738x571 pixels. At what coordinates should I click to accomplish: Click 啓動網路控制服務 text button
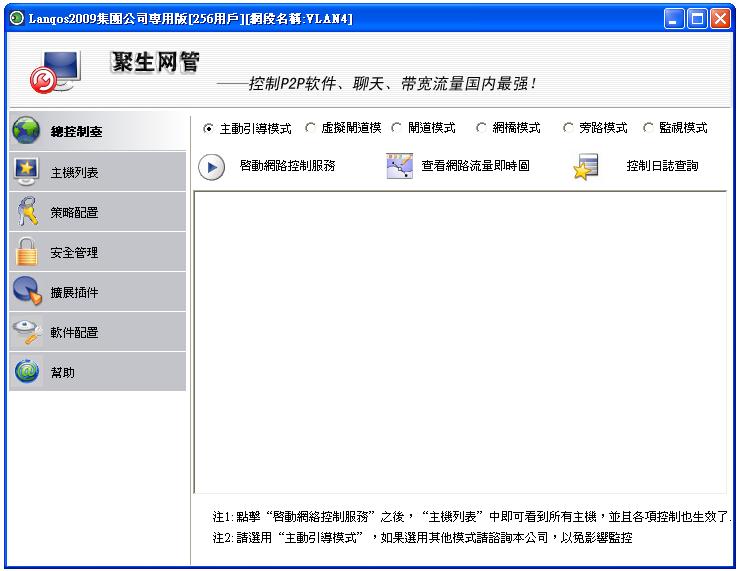(288, 166)
